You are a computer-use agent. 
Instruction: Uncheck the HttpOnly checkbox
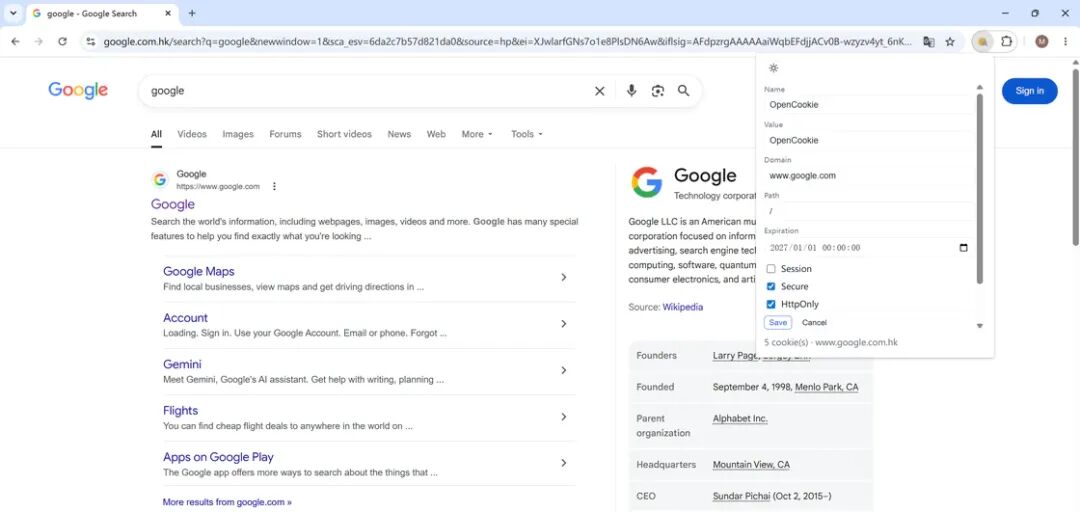pyautogui.click(x=771, y=304)
